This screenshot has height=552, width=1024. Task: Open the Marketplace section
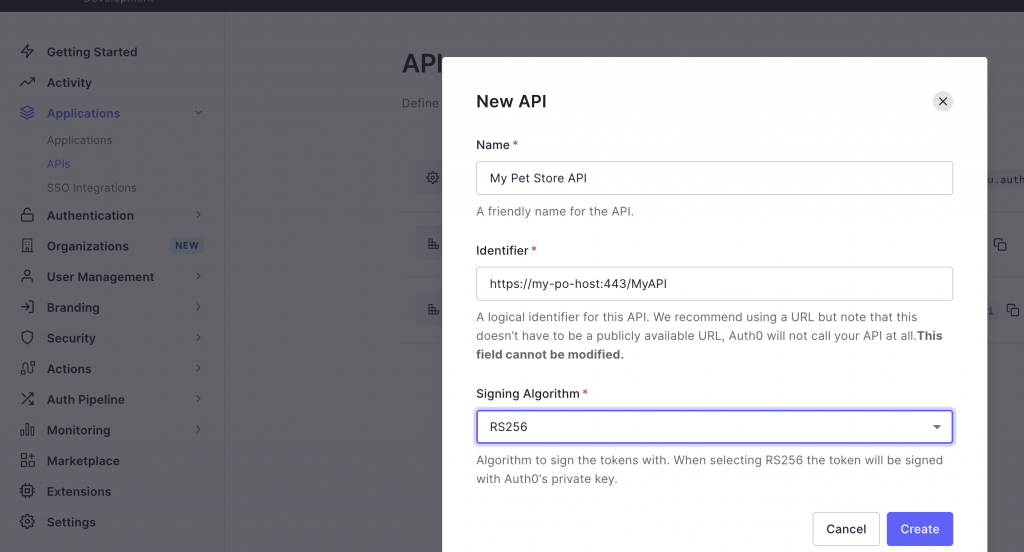pos(83,461)
